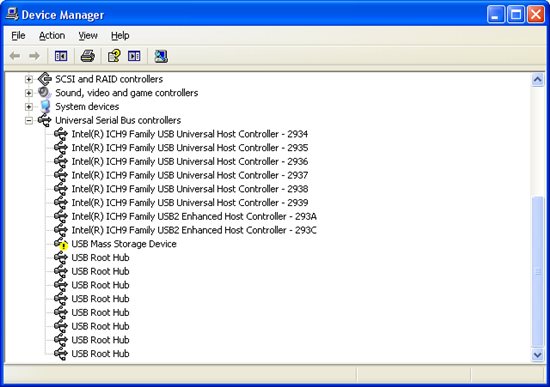This screenshot has height=387, width=550.
Task: Click the System devices icon
Action: pos(45,106)
